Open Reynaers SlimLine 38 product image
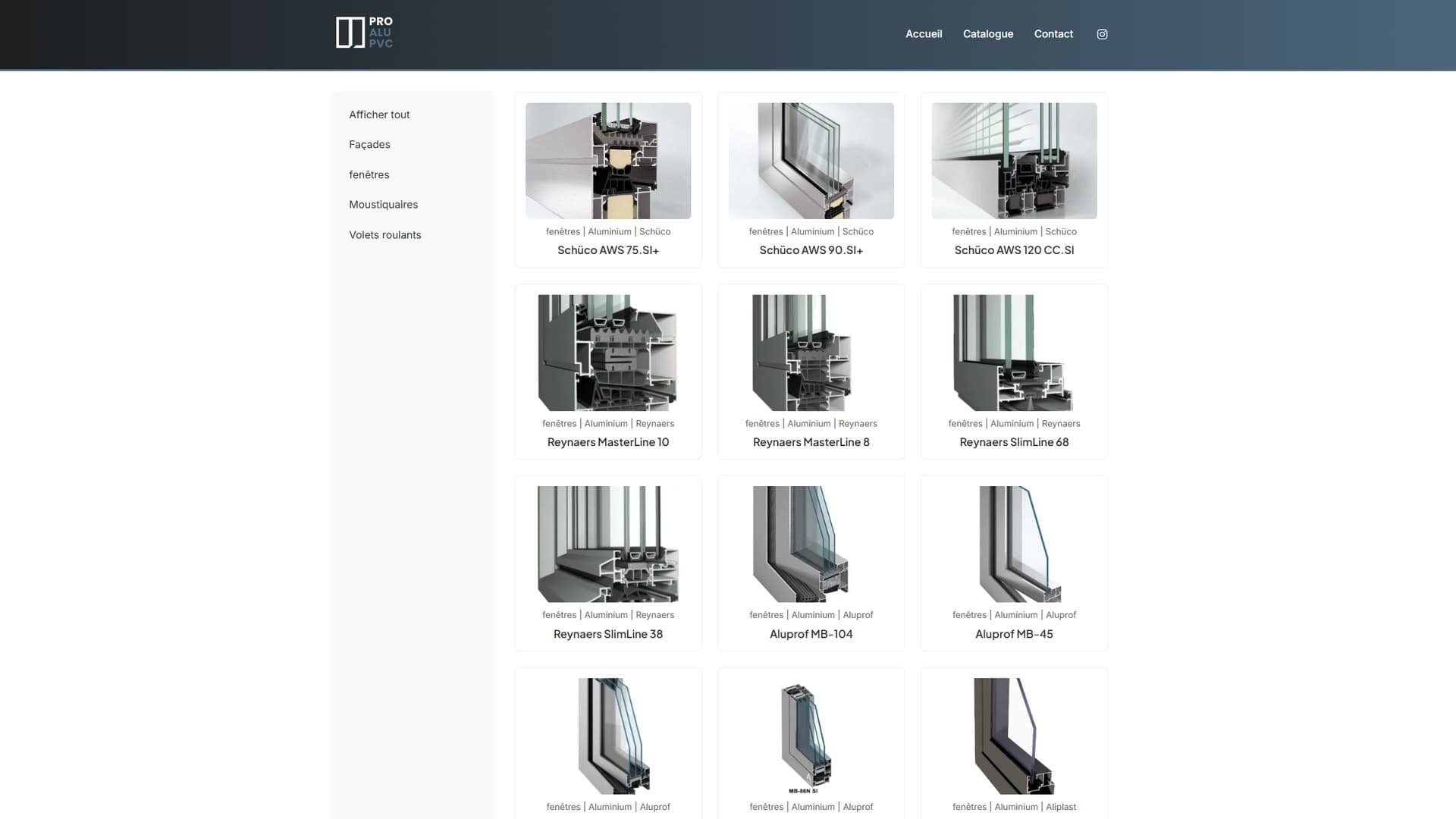 tap(608, 544)
